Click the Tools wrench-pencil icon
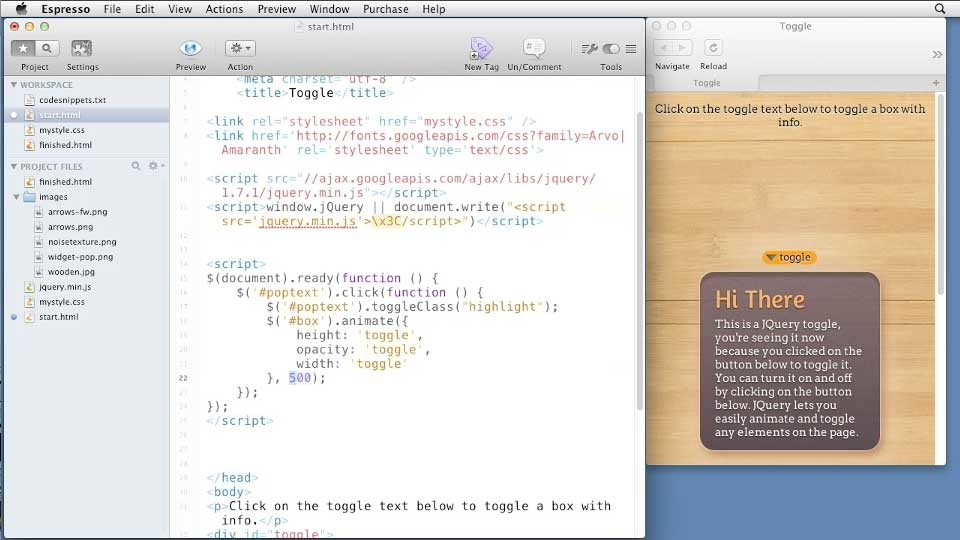Image resolution: width=960 pixels, height=540 pixels. pos(589,48)
